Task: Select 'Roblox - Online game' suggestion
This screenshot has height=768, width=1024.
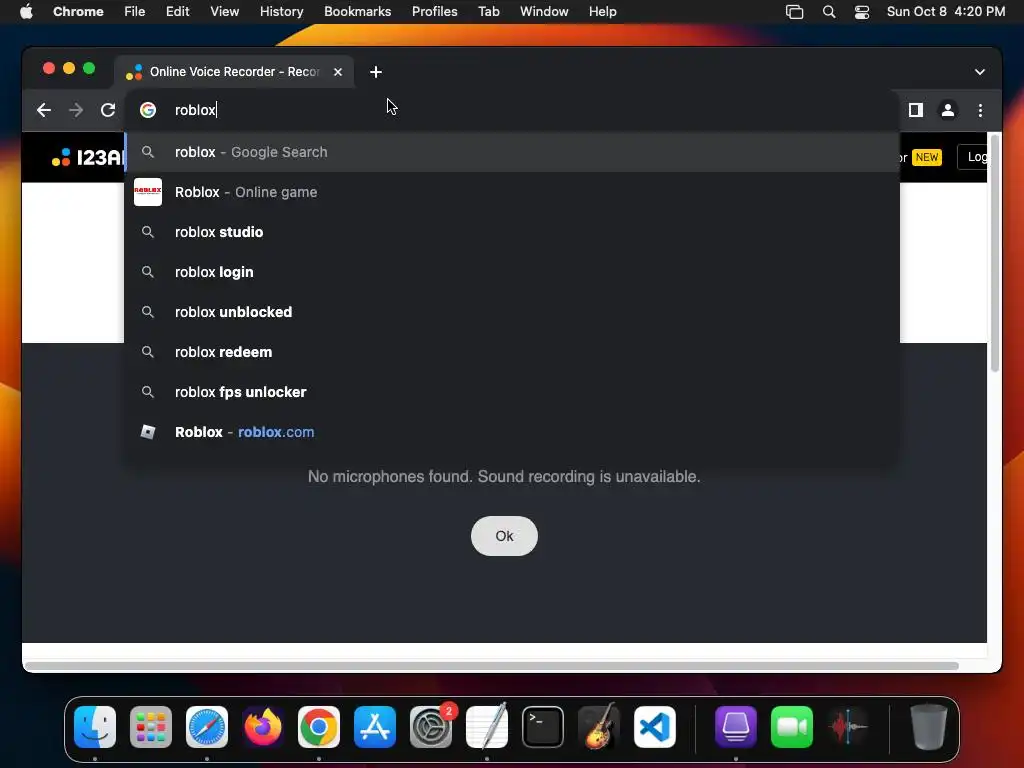Action: [x=513, y=192]
